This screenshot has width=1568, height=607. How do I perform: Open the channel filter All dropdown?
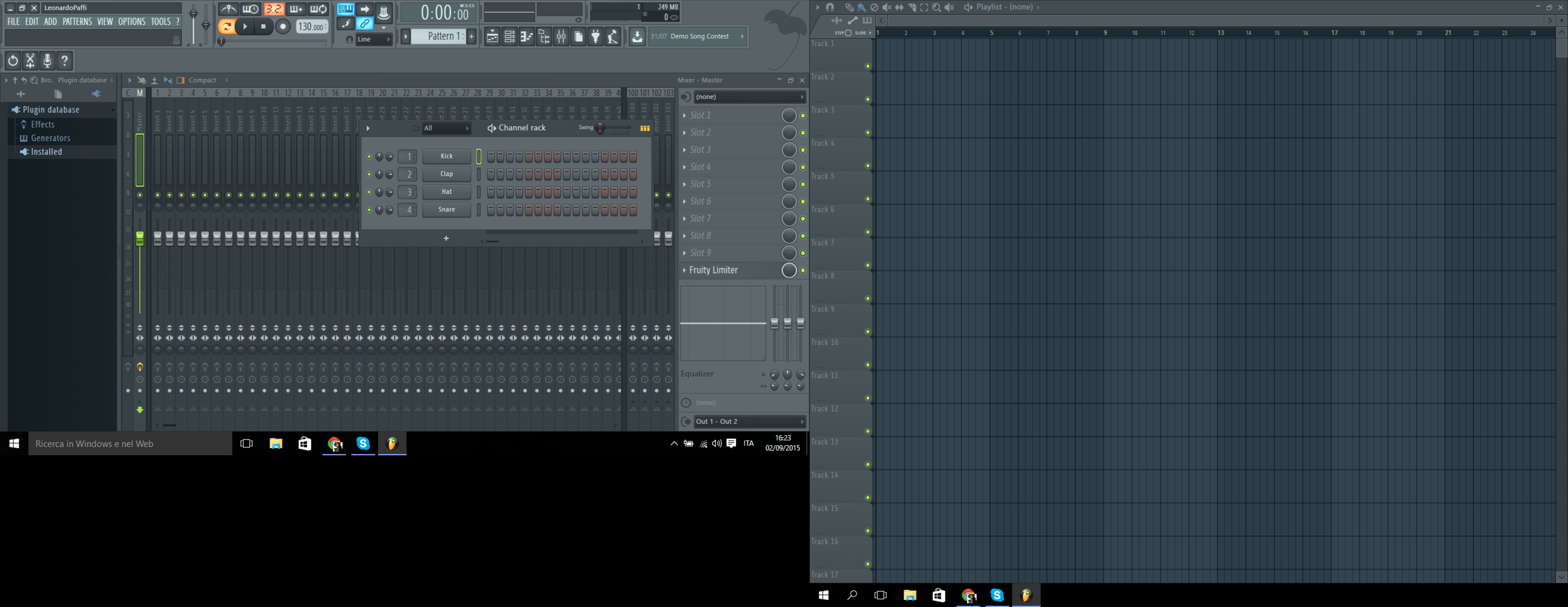tap(446, 128)
